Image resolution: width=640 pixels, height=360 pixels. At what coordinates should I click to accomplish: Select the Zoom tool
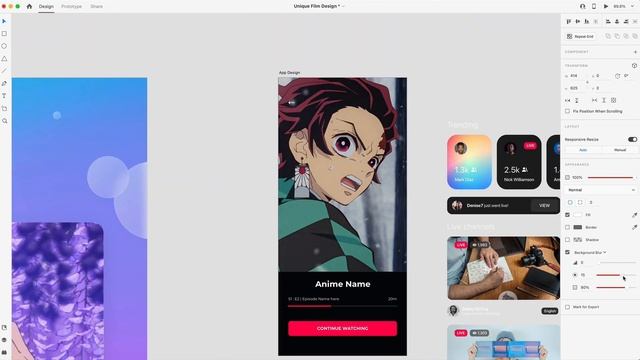[4, 121]
